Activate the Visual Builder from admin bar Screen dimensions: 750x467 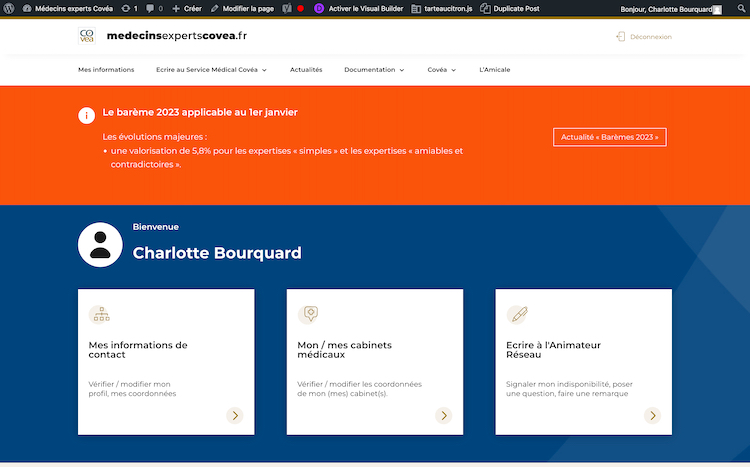pyautogui.click(x=354, y=8)
